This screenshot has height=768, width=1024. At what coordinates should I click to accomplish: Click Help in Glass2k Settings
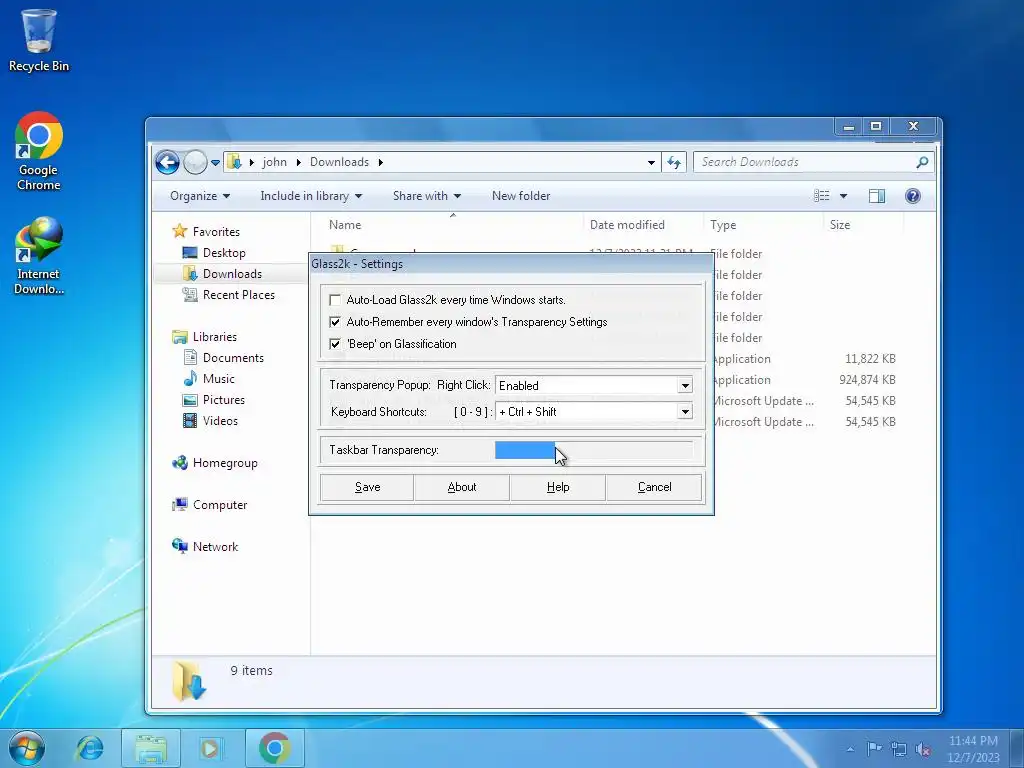pos(558,487)
